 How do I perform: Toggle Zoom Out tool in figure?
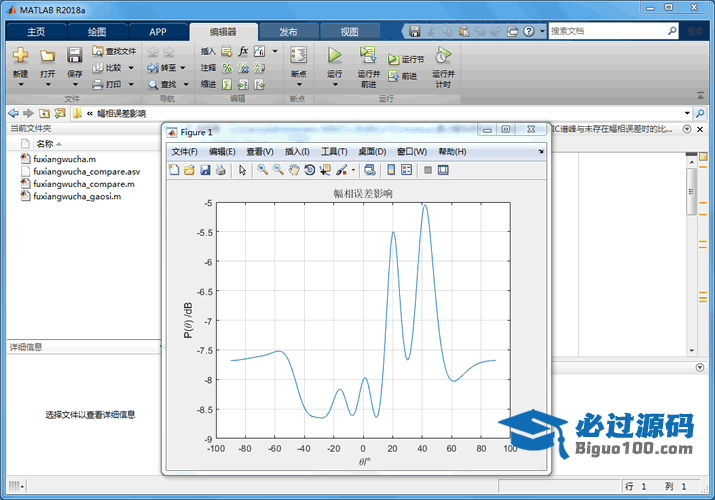tap(278, 170)
